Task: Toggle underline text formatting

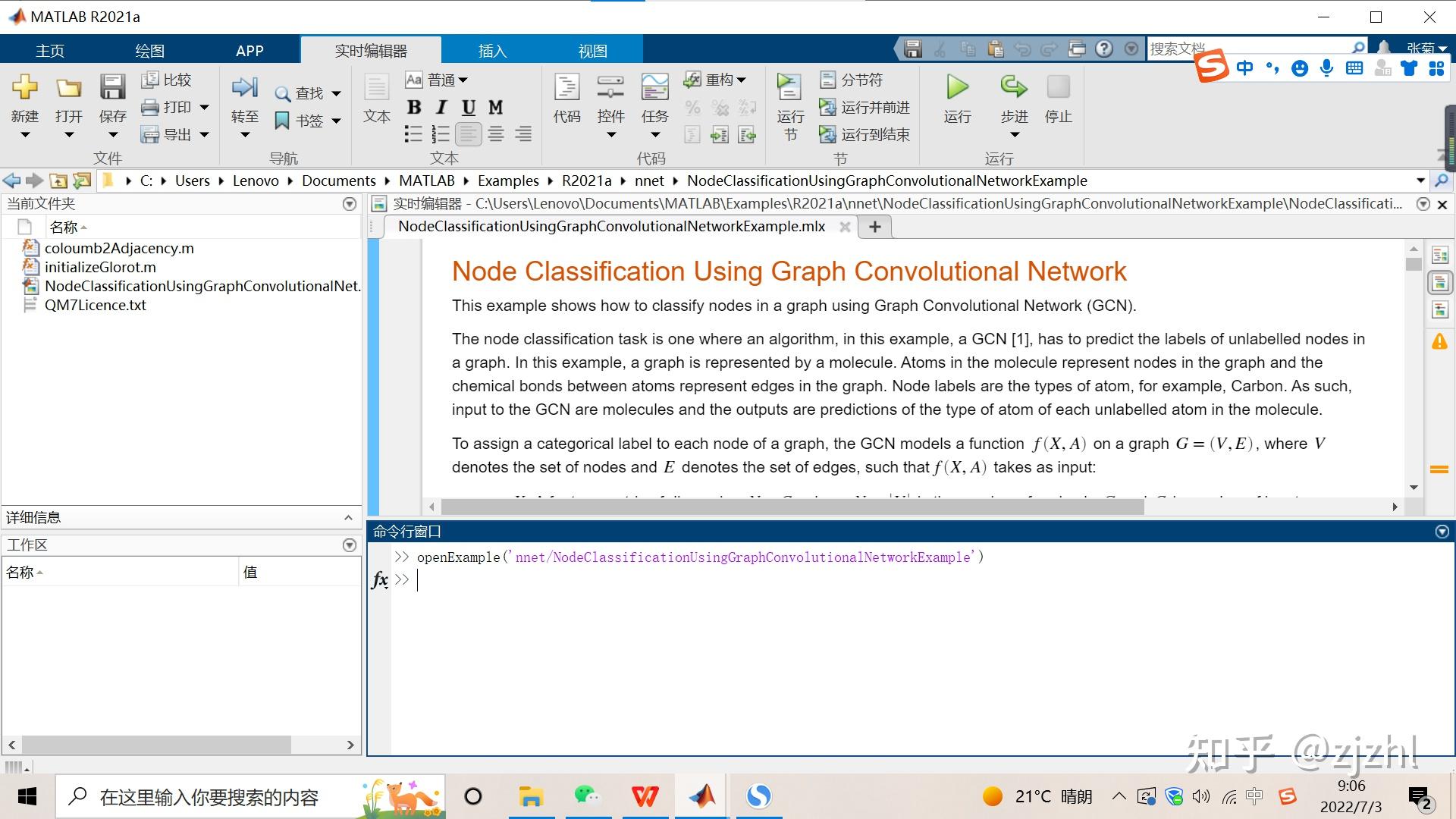Action: (469, 108)
